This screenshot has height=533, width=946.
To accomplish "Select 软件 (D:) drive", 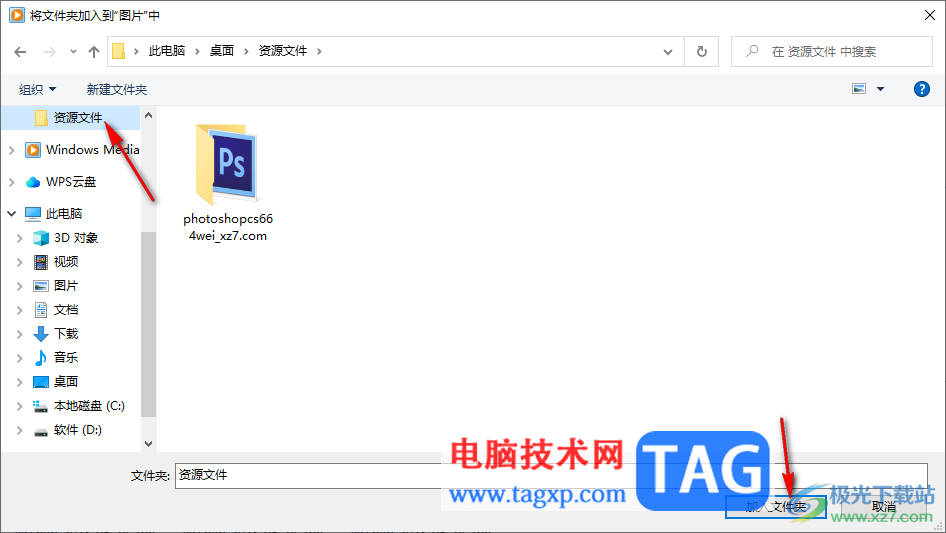I will 78,430.
